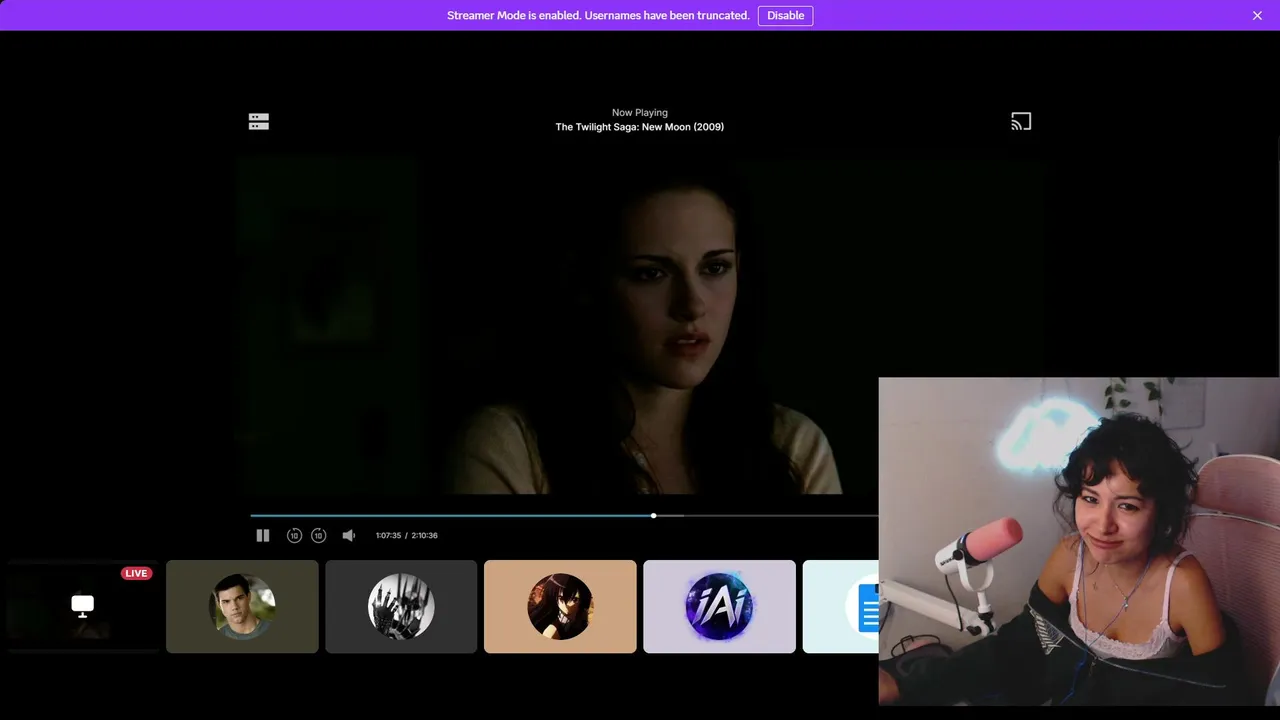Select the LIVE screen share tile

click(x=83, y=606)
